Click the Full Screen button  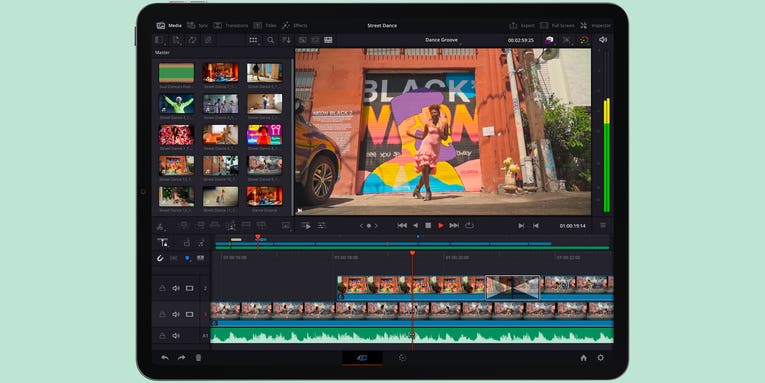(x=557, y=25)
